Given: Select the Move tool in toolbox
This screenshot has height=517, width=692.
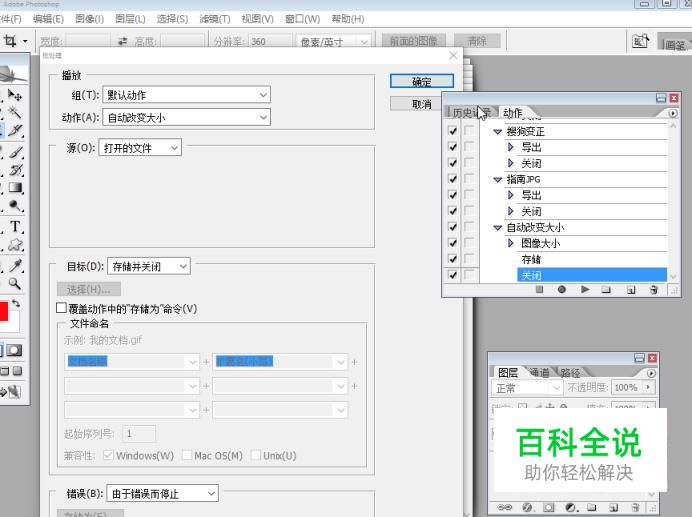Looking at the screenshot, I should 15,95.
